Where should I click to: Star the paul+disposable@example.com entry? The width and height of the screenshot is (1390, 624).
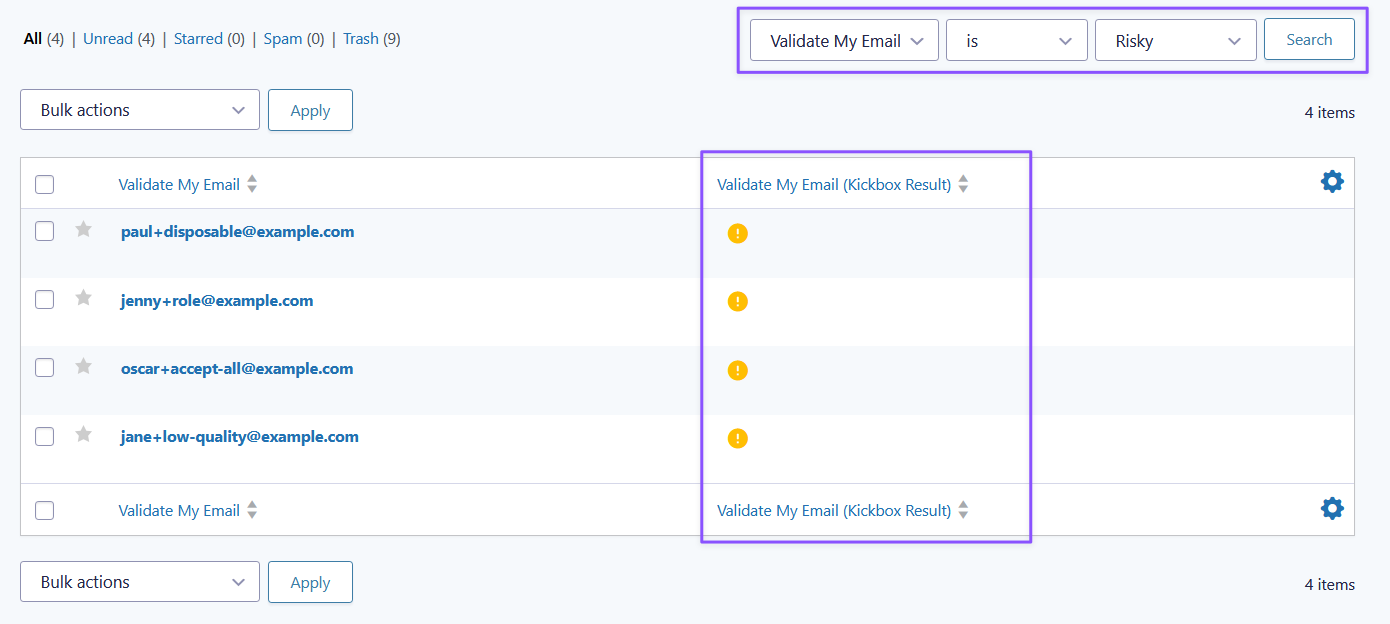[84, 230]
